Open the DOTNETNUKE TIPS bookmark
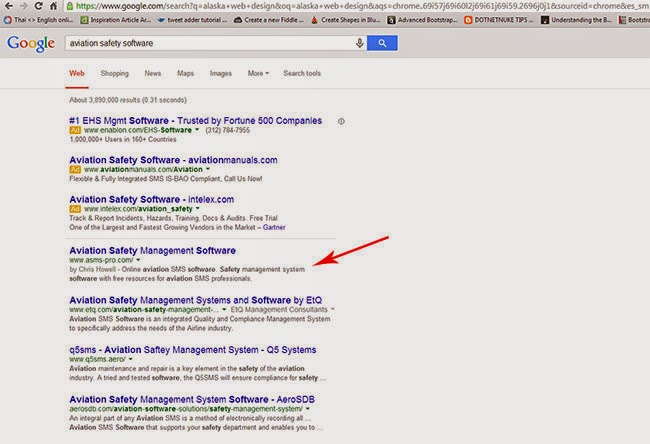The width and height of the screenshot is (650, 444). pos(499,19)
